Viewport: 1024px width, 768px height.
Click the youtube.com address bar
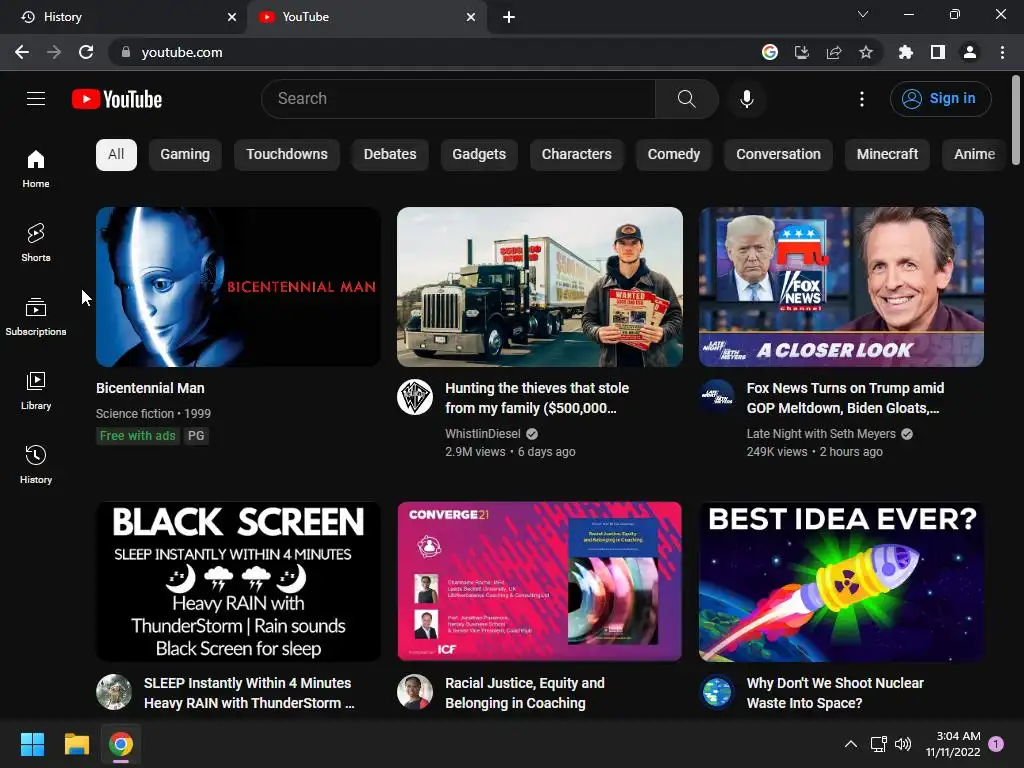point(431,52)
